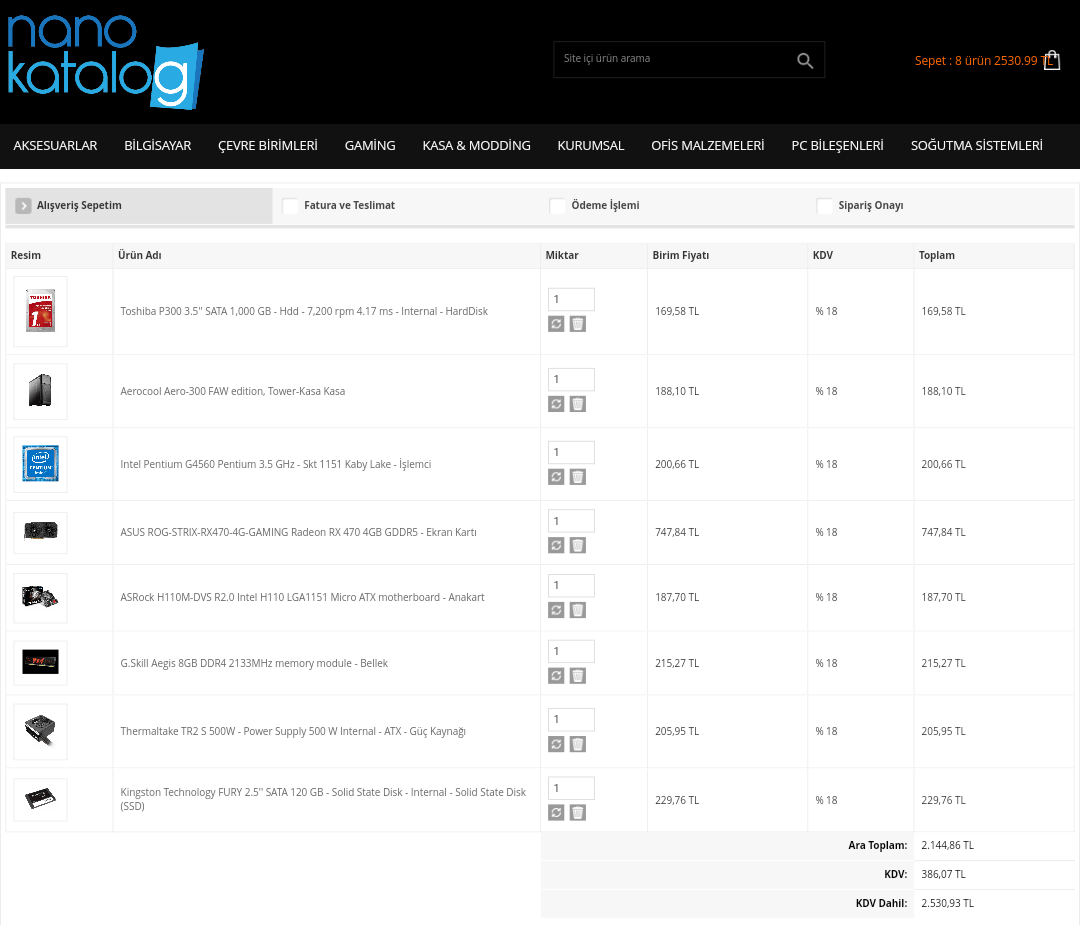1080x925 pixels.
Task: Open the KURUMSAL menu
Action: (591, 145)
